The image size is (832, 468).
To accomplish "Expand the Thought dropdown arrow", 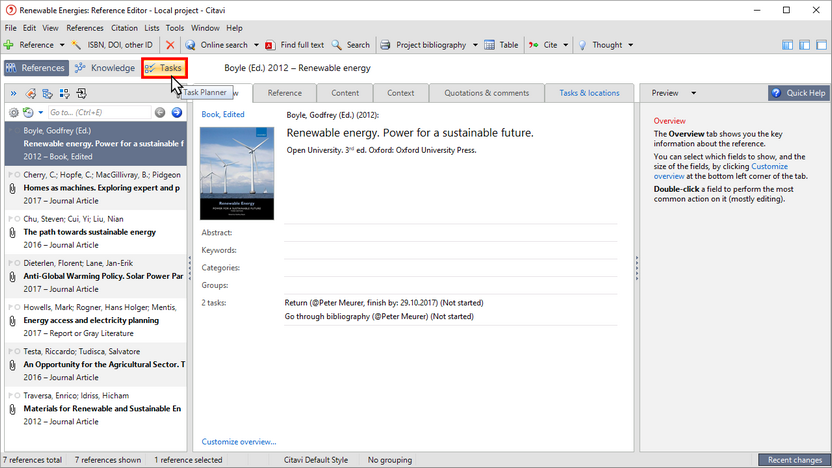I will click(631, 45).
